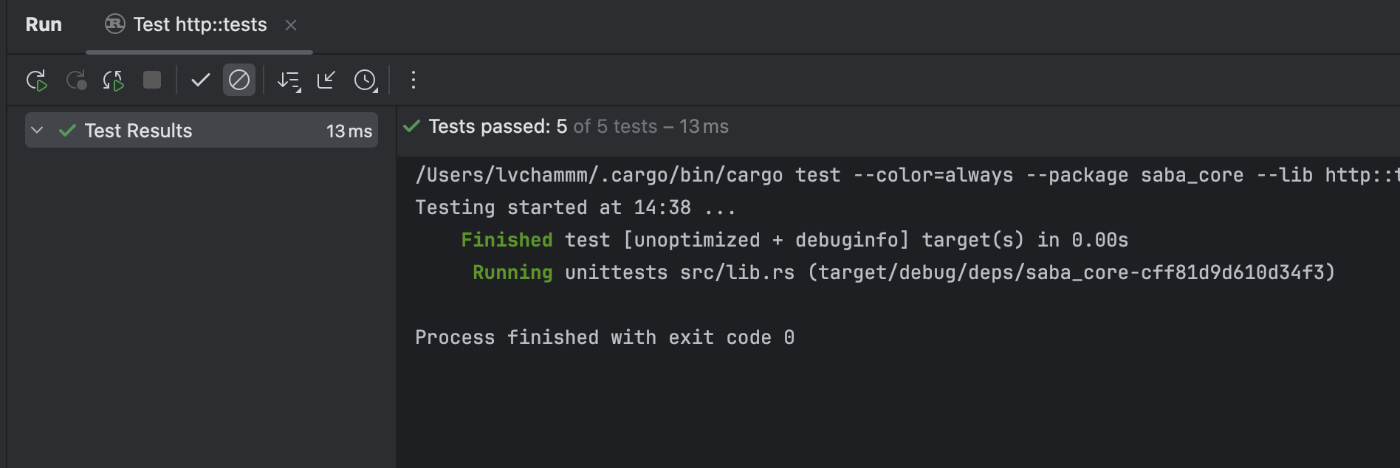This screenshot has height=468, width=1400.
Task: Open the Sort tests dropdown
Action: [288, 80]
